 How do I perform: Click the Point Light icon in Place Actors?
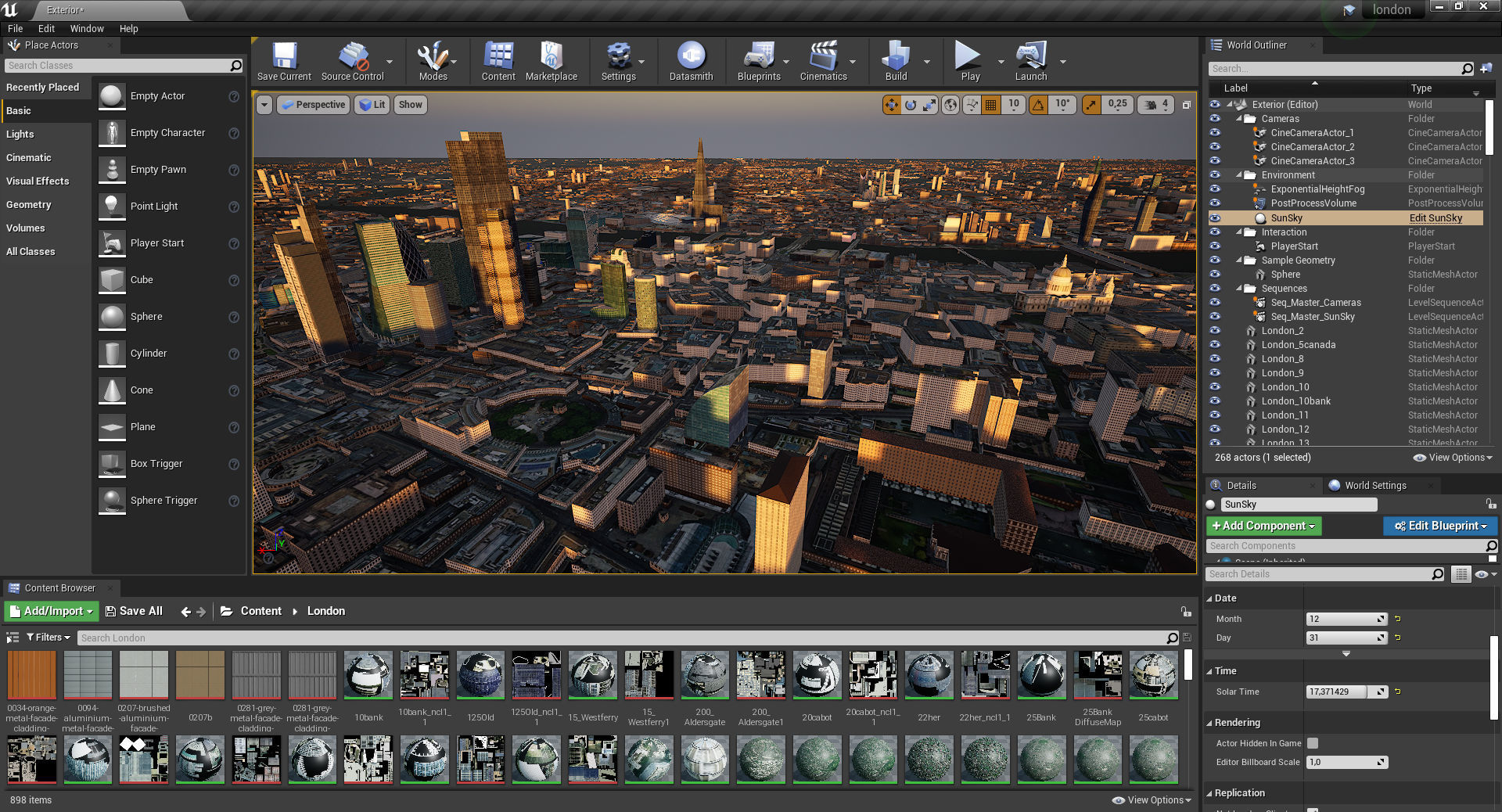[x=112, y=207]
